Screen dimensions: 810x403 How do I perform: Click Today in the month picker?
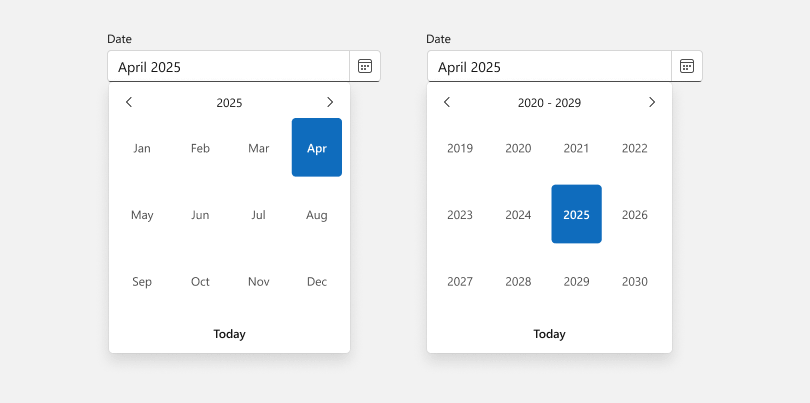click(x=229, y=334)
